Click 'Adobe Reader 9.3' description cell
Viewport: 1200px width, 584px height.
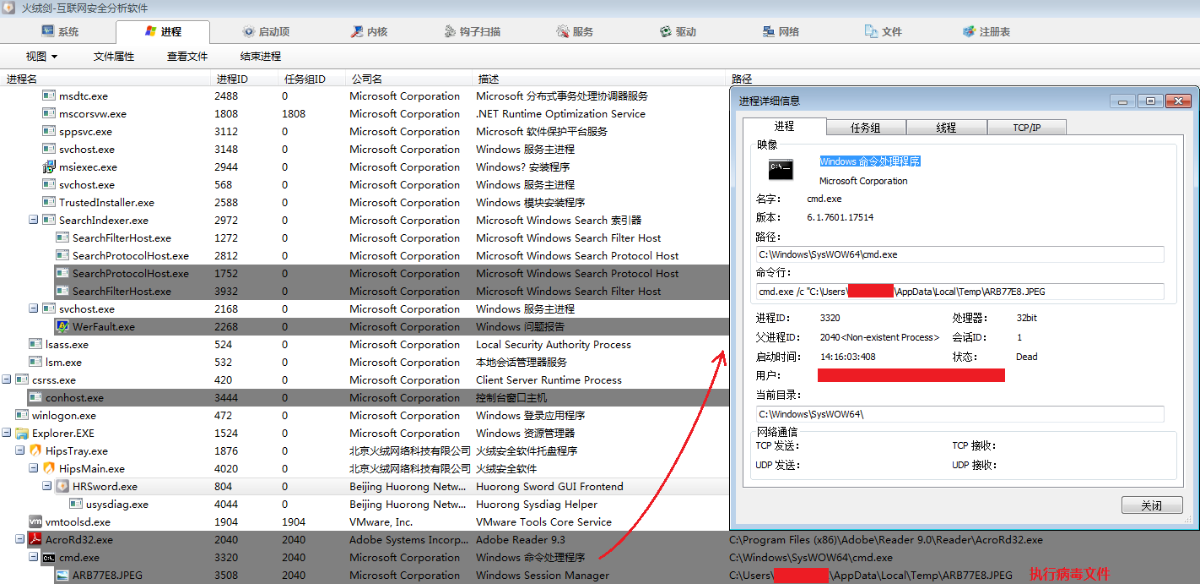pos(521,540)
